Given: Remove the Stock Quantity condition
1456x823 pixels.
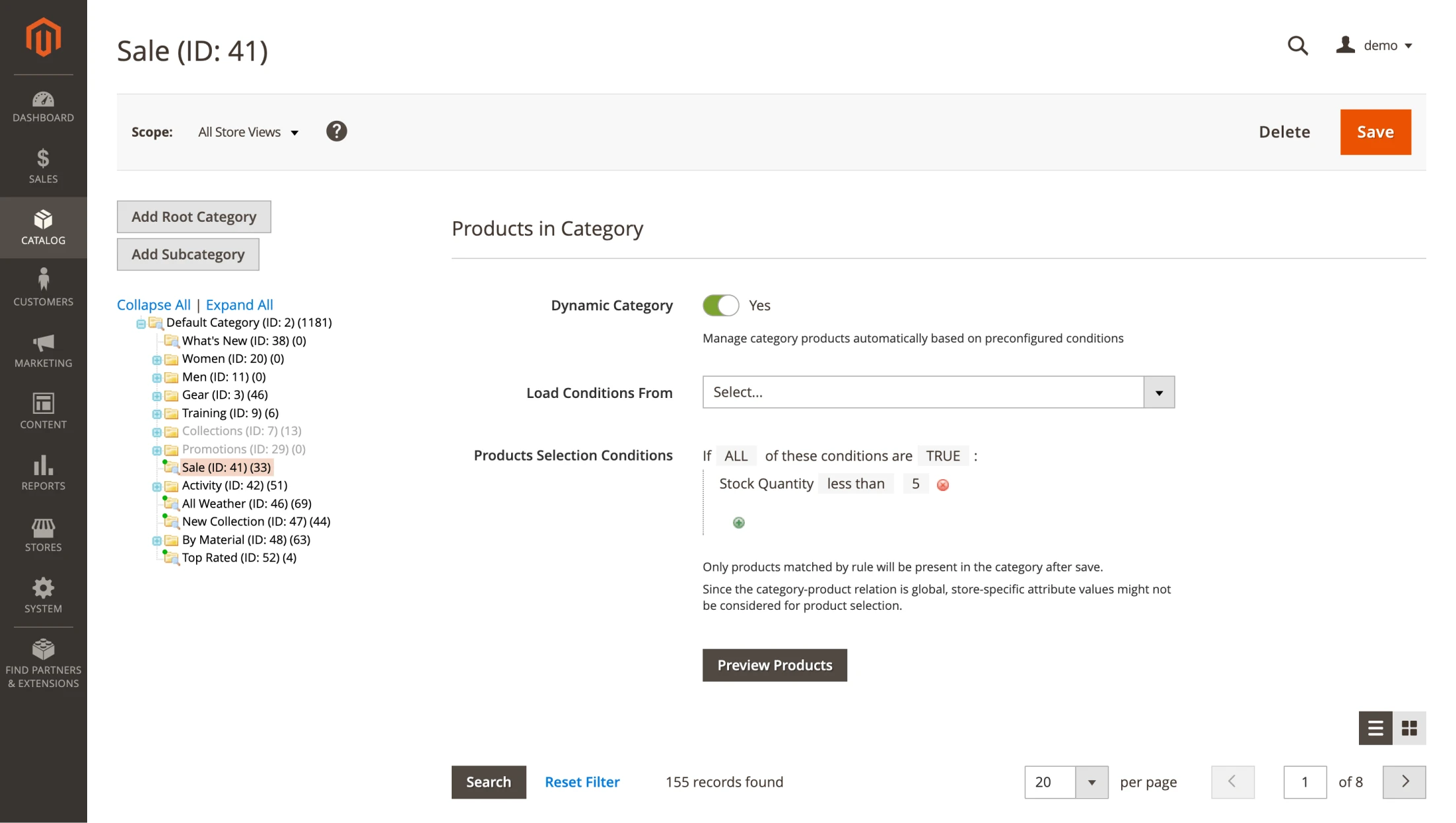Looking at the screenshot, I should [x=942, y=485].
